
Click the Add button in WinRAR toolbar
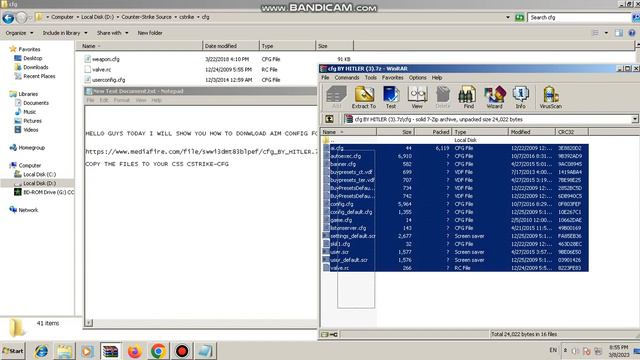tap(336, 97)
